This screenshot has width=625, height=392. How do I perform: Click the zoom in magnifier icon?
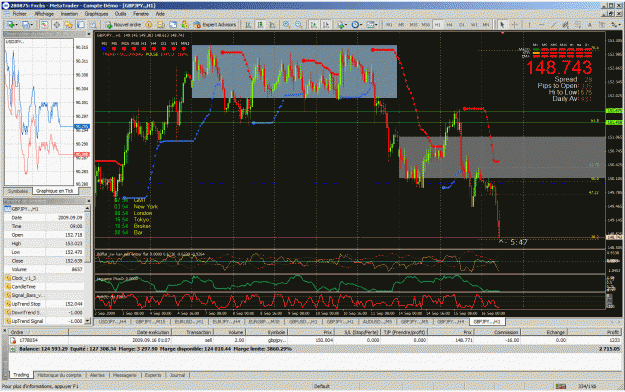(x=286, y=25)
